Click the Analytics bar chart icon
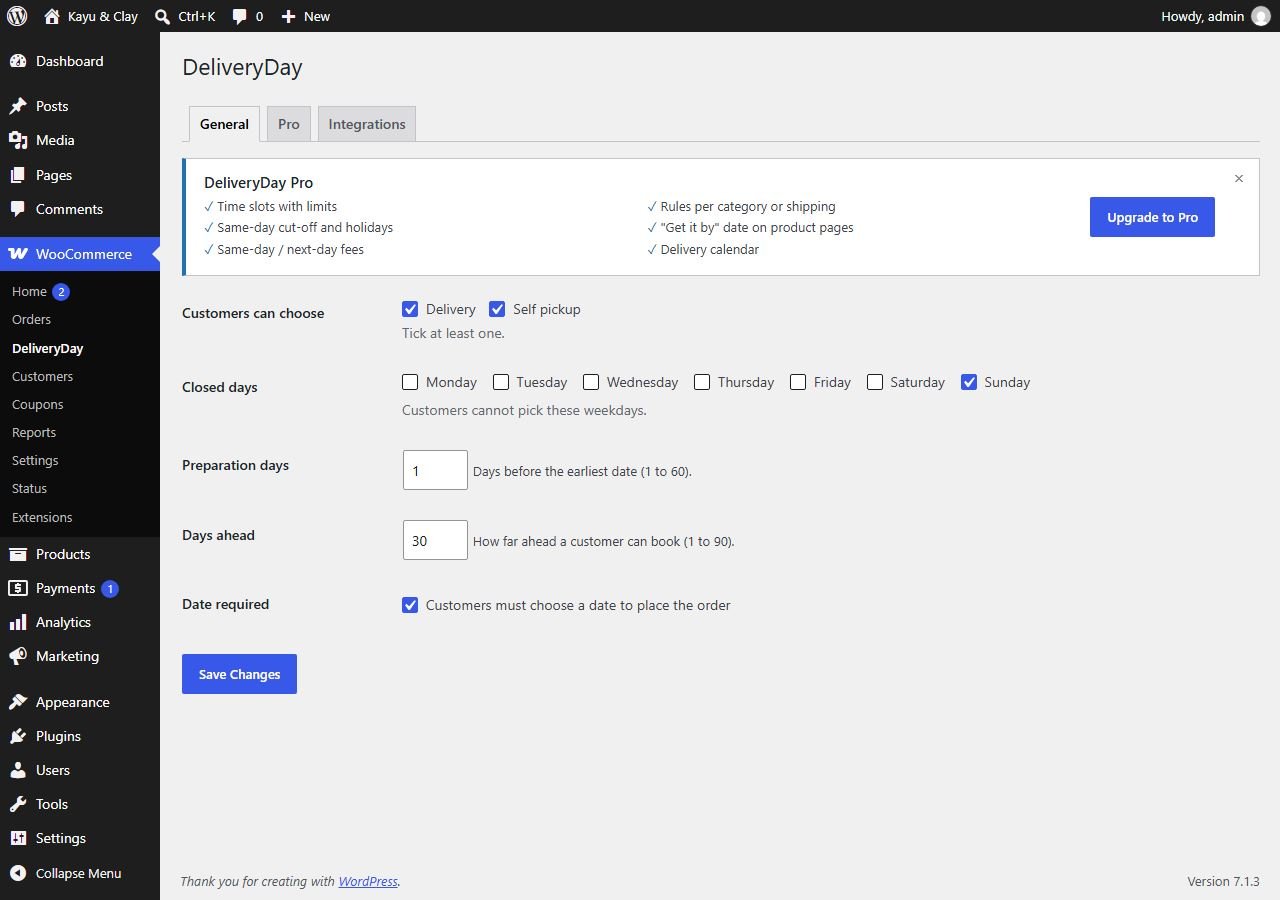Image resolution: width=1280 pixels, height=900 pixels. 18,622
